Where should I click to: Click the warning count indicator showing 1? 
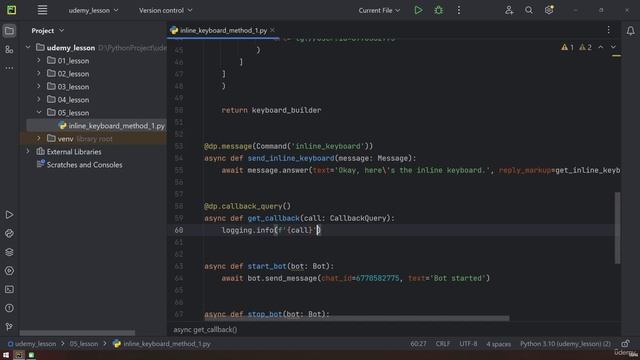(x=567, y=47)
